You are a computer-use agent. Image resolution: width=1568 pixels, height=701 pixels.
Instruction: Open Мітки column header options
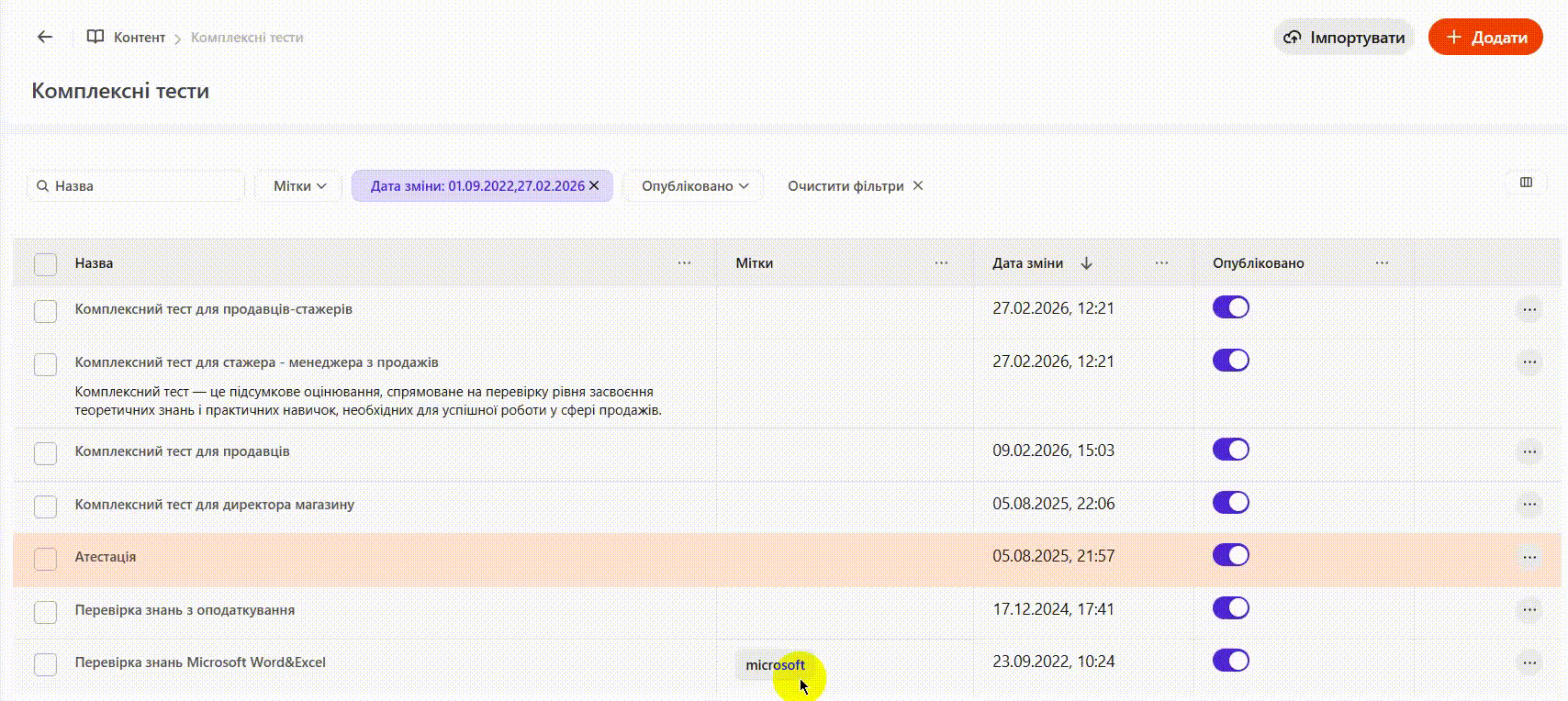click(941, 263)
